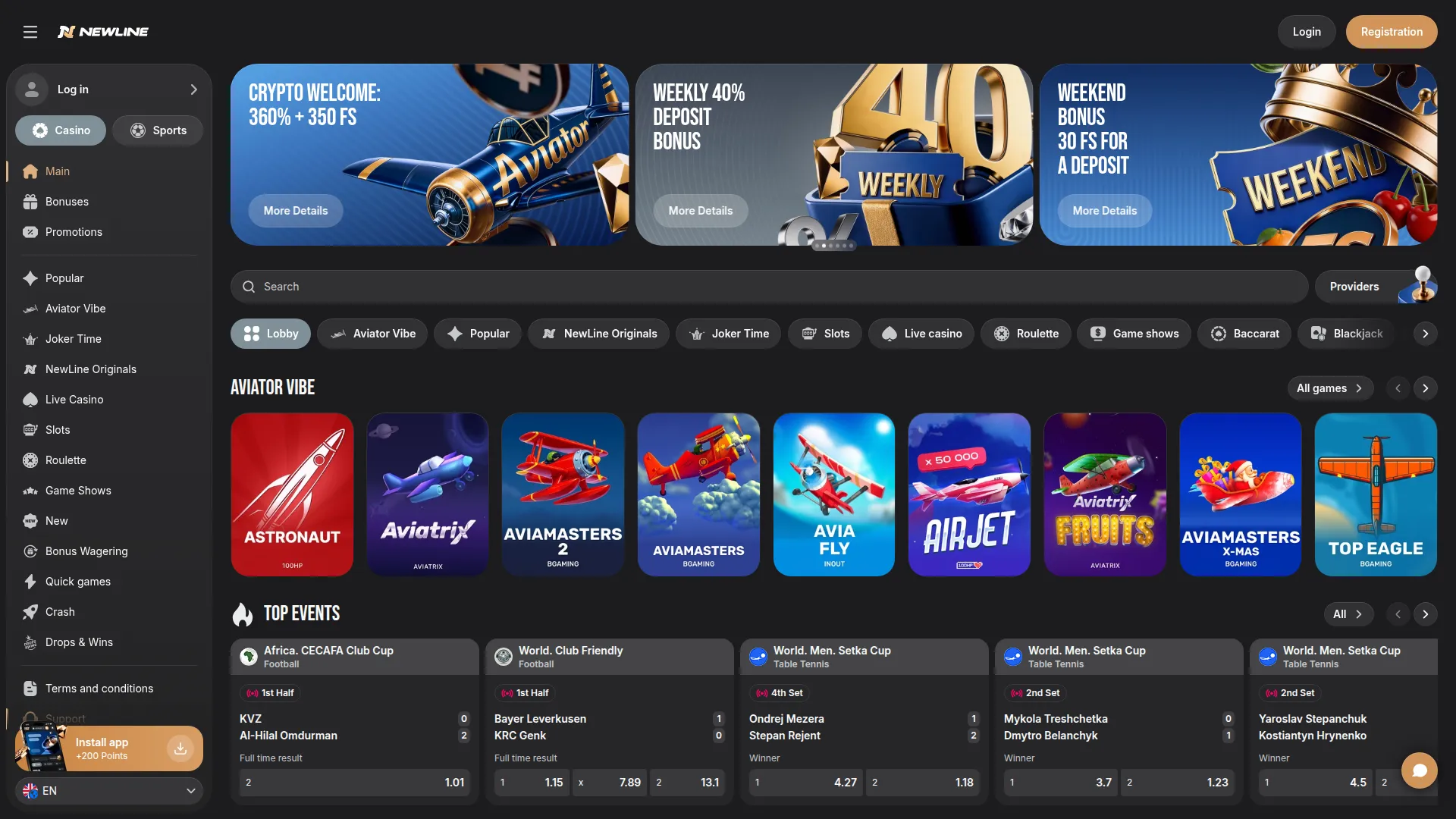Open All games for Aviator Vibe
1456x819 pixels.
(1330, 388)
